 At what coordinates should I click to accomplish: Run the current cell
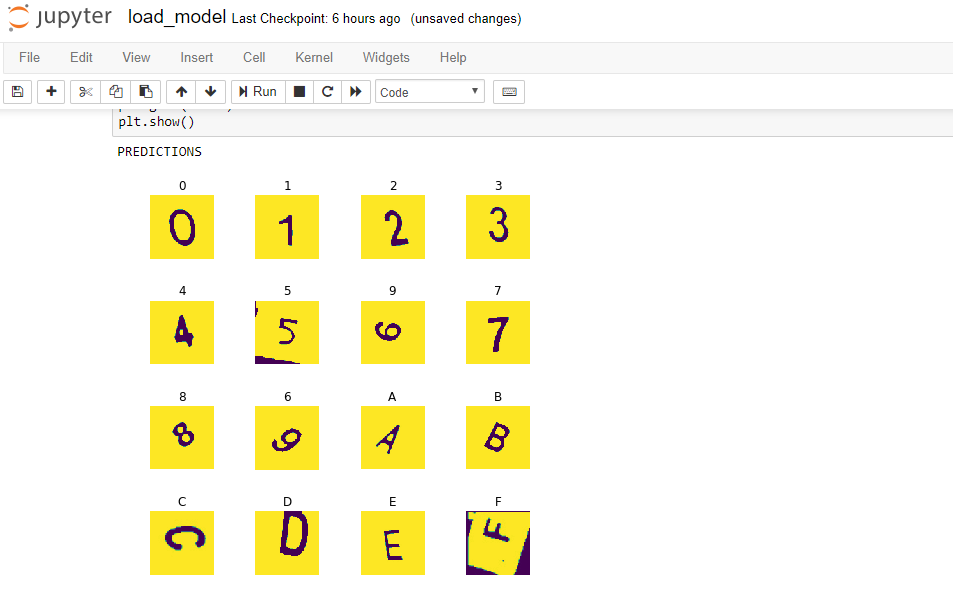[x=258, y=92]
